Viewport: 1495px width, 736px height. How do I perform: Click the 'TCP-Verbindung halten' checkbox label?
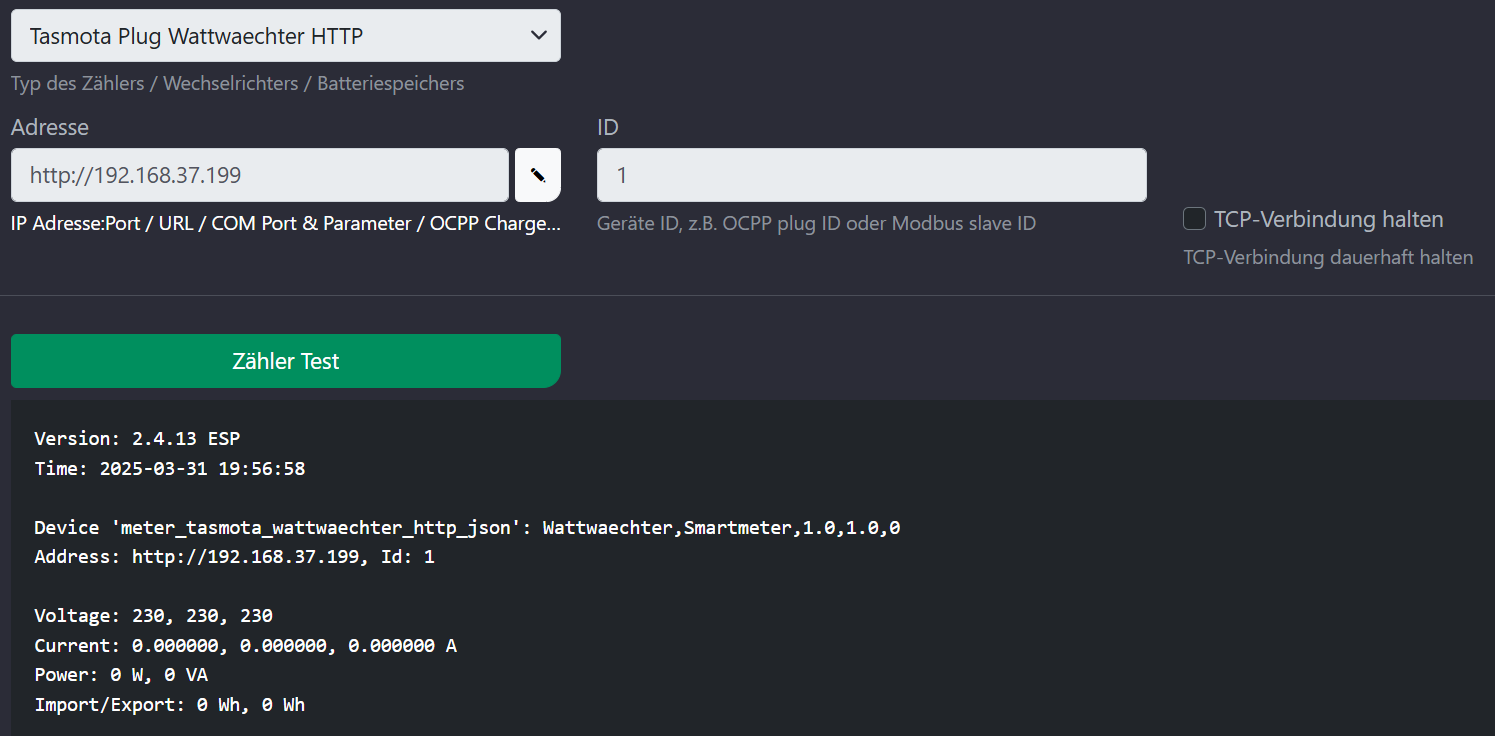pos(1329,219)
